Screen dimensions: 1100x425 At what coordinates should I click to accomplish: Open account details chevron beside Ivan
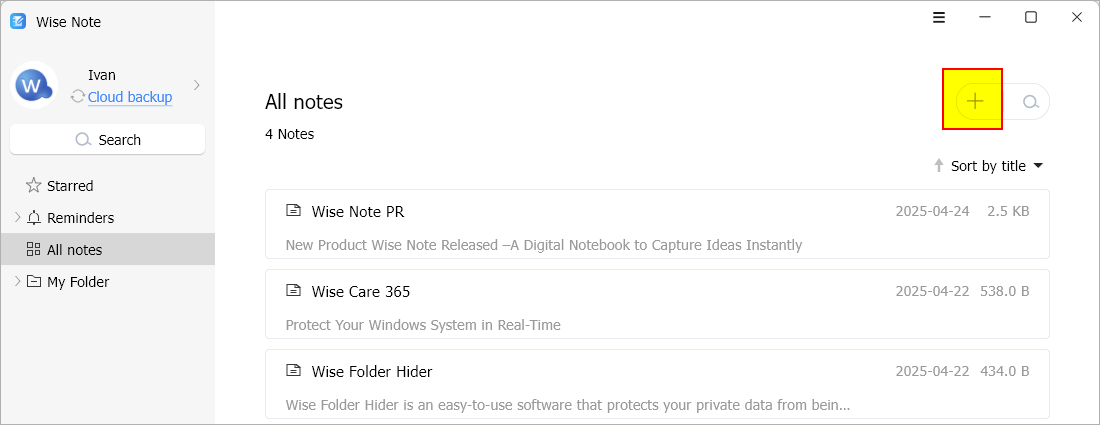[x=196, y=85]
